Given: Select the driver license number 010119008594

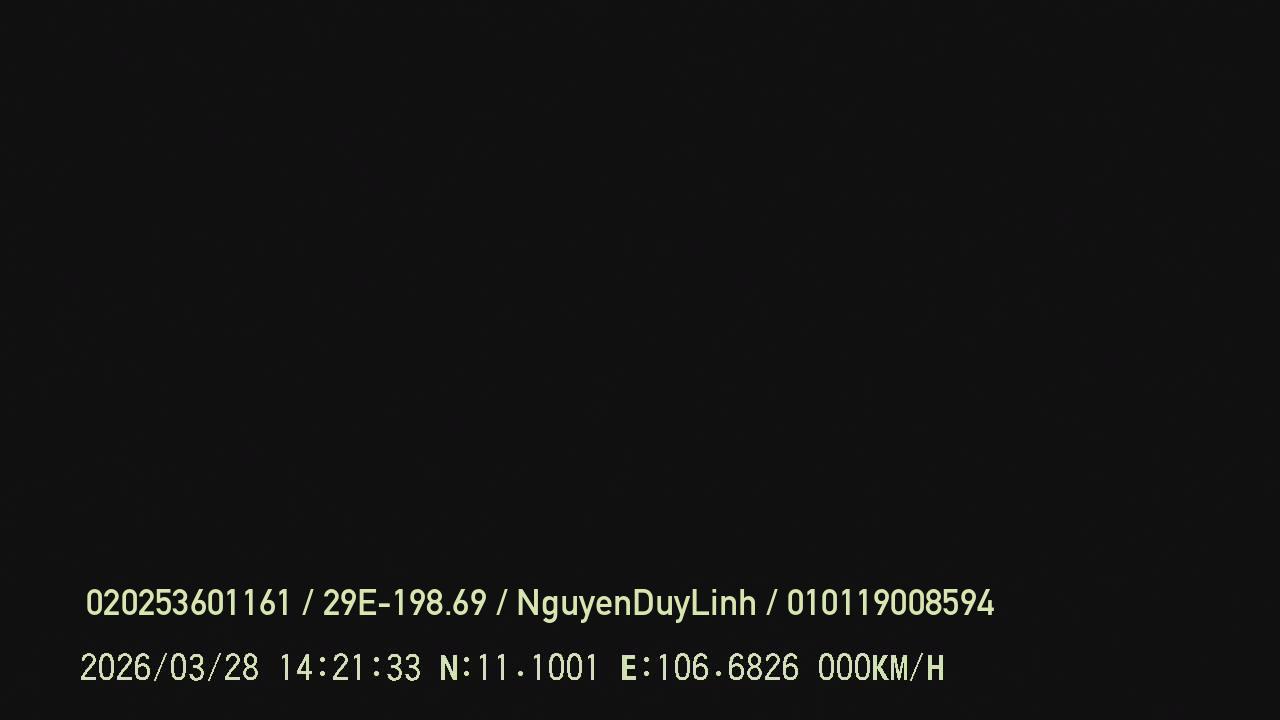Looking at the screenshot, I should (x=890, y=603).
